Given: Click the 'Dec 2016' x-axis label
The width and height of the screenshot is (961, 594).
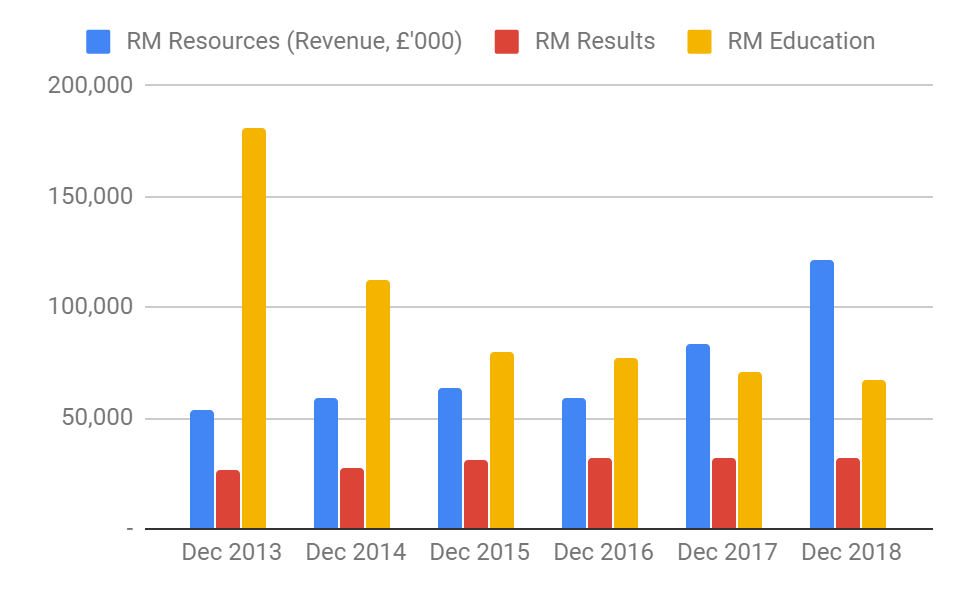Looking at the screenshot, I should coord(604,552).
